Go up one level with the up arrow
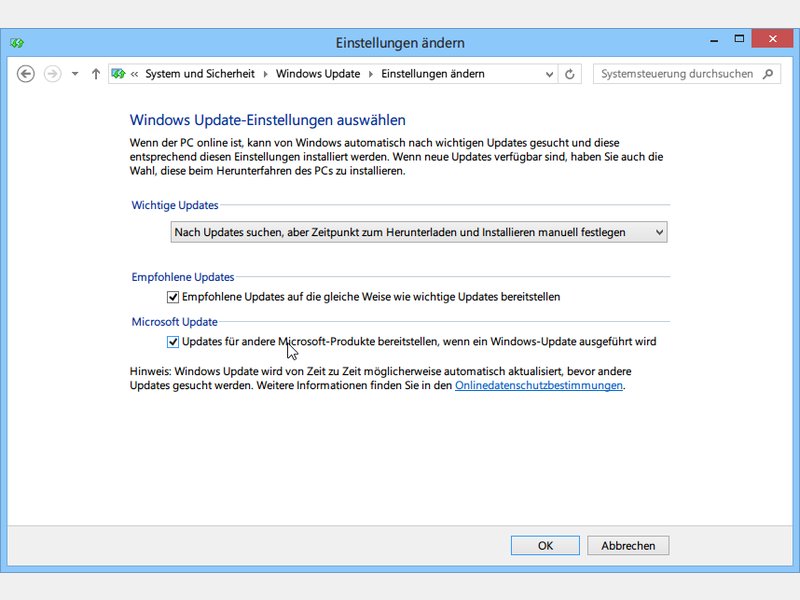The width and height of the screenshot is (800, 600). coord(96,74)
